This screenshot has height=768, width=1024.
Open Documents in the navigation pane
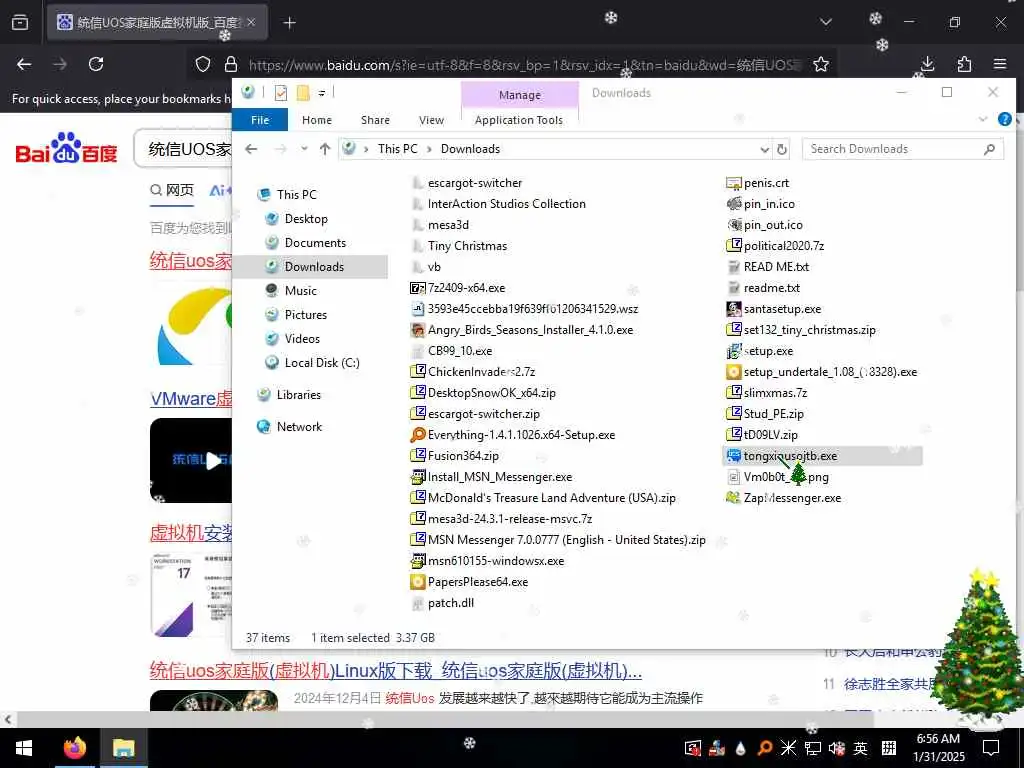[315, 243]
